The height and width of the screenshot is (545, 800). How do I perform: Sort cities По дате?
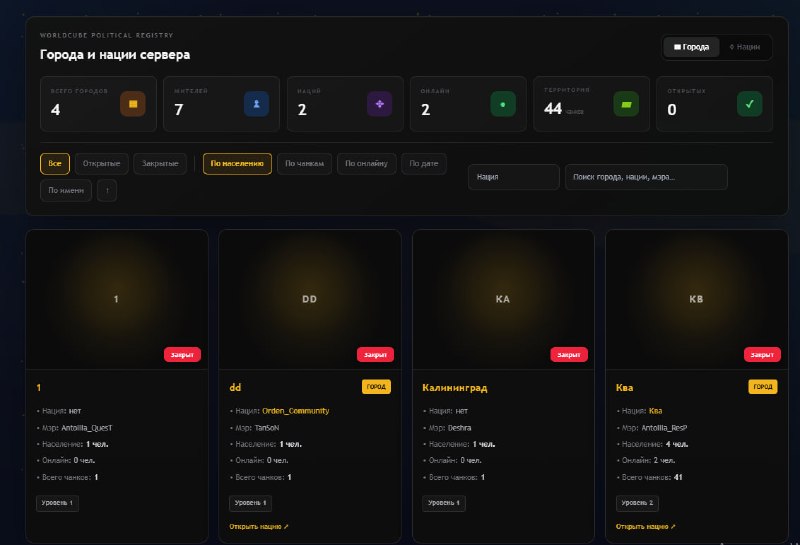point(424,164)
